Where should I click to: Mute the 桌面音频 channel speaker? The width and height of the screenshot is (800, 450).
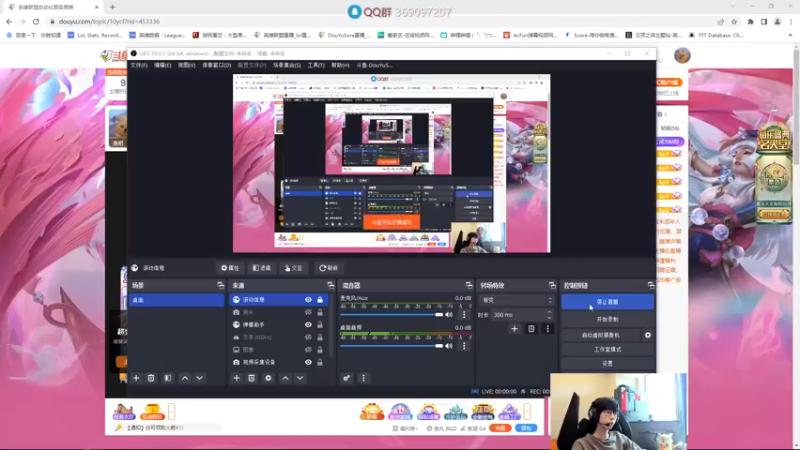click(x=449, y=345)
